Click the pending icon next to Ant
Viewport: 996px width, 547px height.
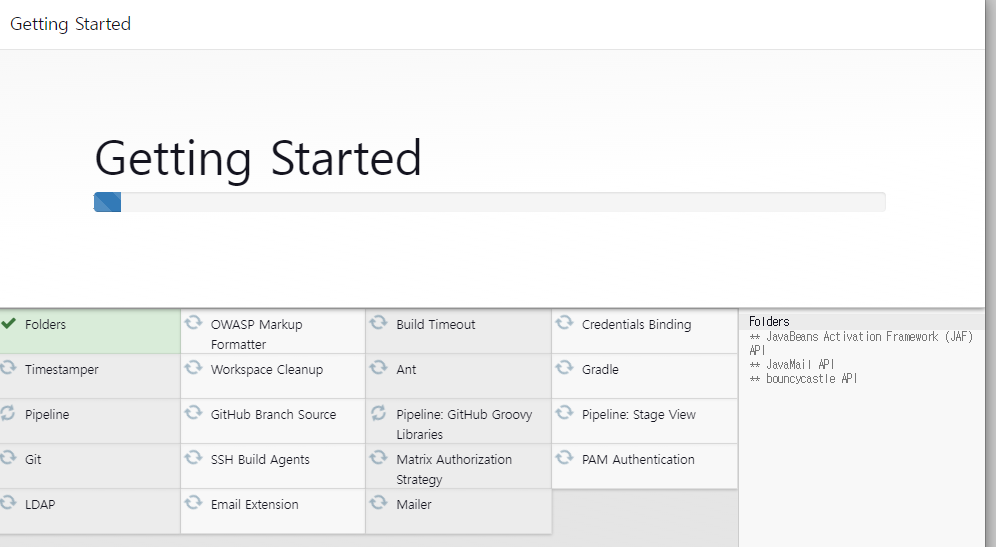(x=379, y=368)
